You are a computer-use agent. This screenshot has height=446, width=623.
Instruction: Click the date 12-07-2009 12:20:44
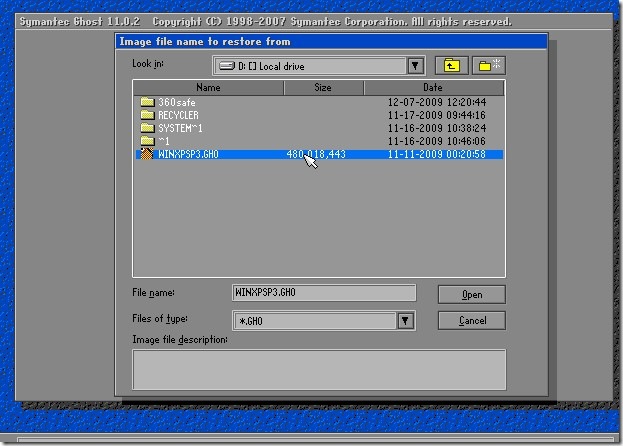coord(437,102)
